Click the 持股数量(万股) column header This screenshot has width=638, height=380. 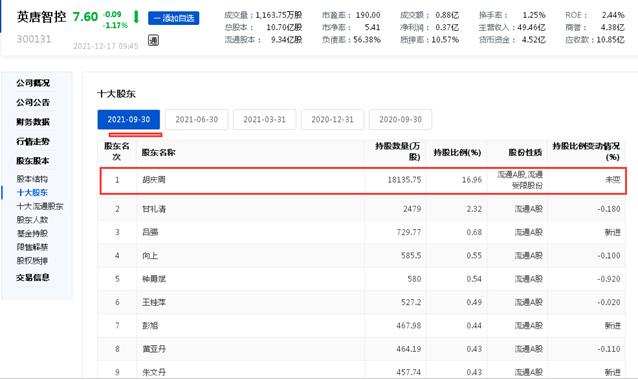click(398, 151)
